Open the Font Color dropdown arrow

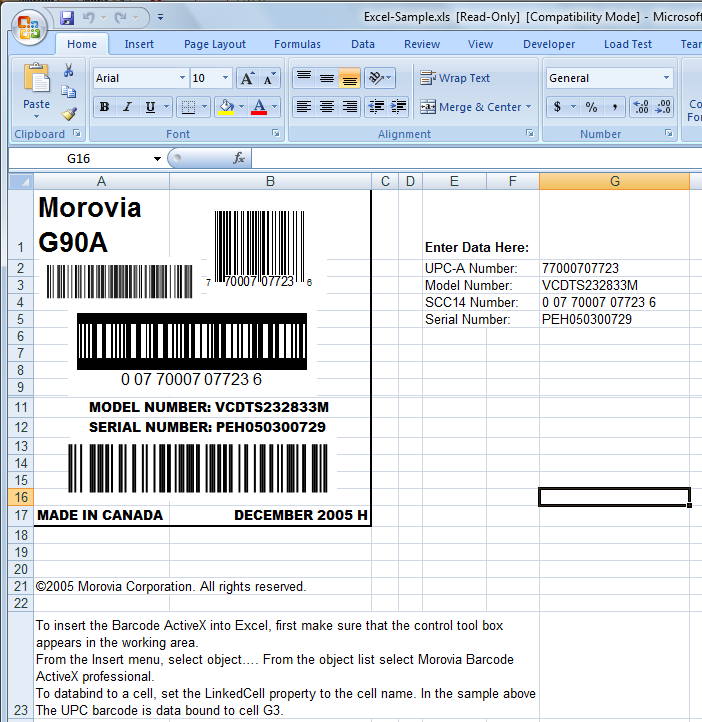pyautogui.click(x=275, y=107)
